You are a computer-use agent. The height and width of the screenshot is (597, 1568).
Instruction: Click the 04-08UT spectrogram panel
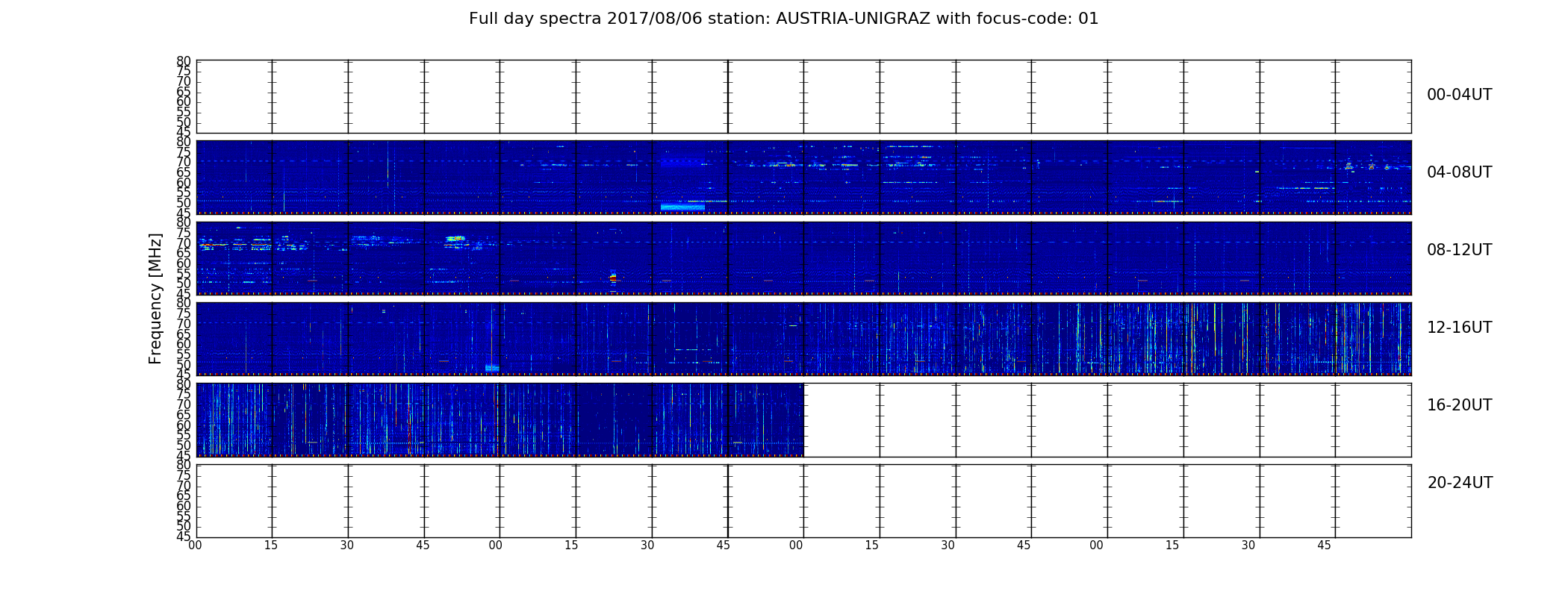coord(803,178)
